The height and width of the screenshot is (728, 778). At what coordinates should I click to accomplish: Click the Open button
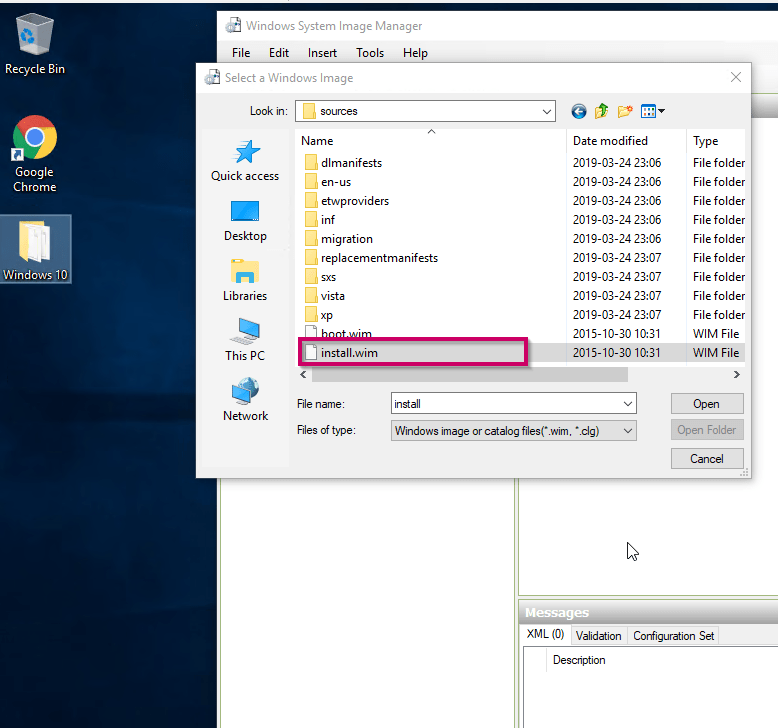click(x=706, y=404)
